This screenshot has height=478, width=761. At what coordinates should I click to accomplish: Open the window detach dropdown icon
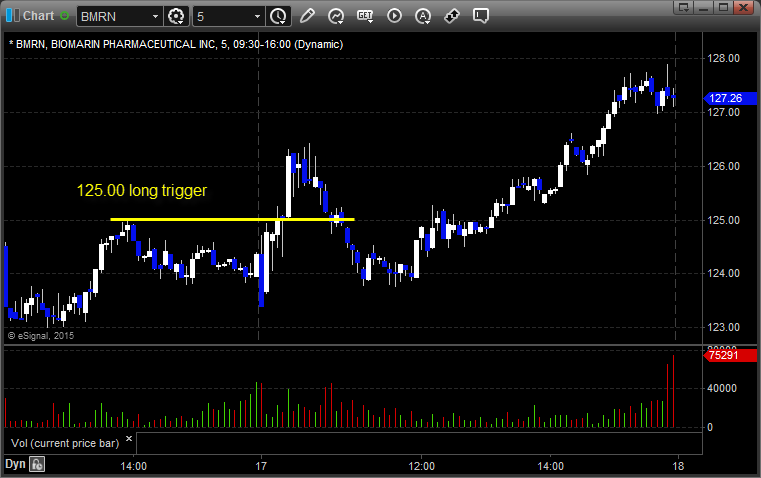(684, 7)
